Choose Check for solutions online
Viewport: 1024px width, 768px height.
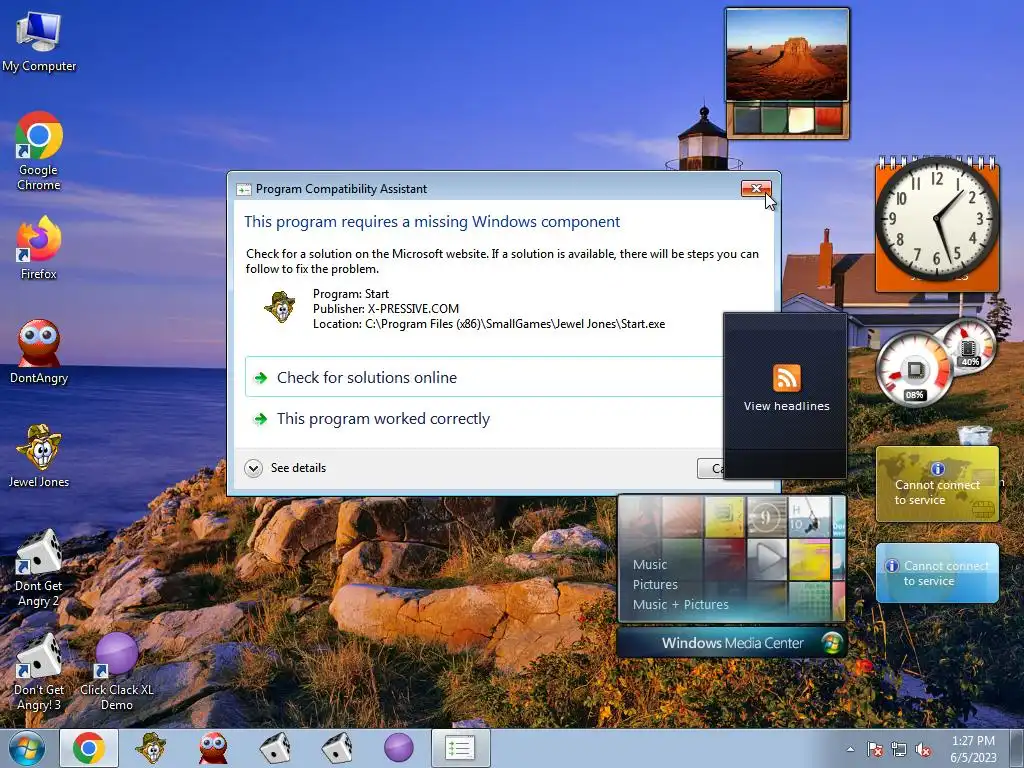pos(484,377)
